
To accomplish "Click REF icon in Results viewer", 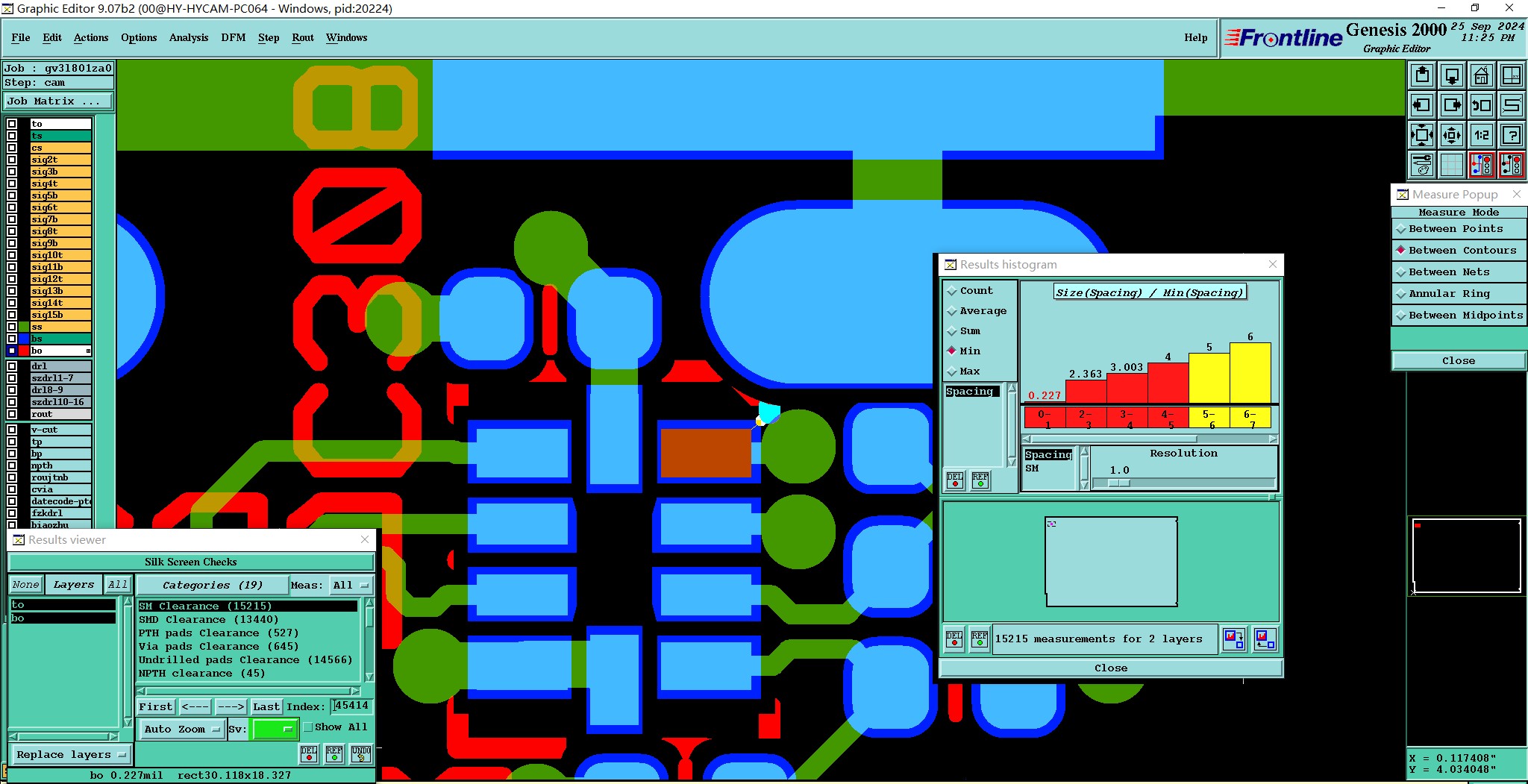I will 334,753.
